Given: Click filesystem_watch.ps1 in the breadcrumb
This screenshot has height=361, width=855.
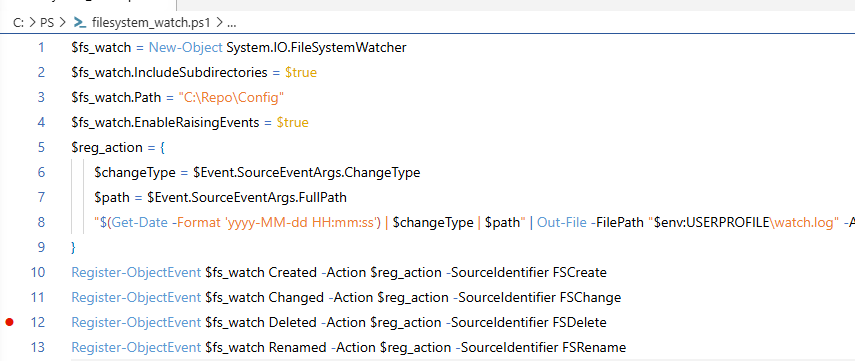Looking at the screenshot, I should (152, 23).
